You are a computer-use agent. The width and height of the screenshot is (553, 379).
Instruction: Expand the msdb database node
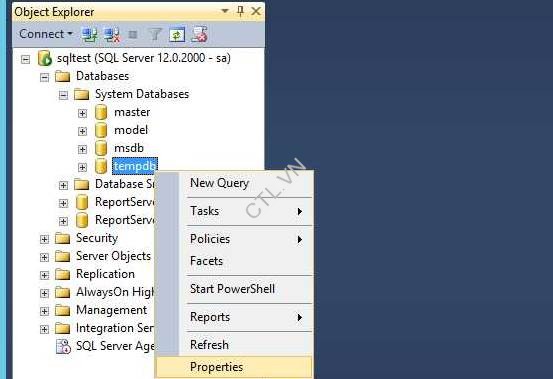pos(82,149)
